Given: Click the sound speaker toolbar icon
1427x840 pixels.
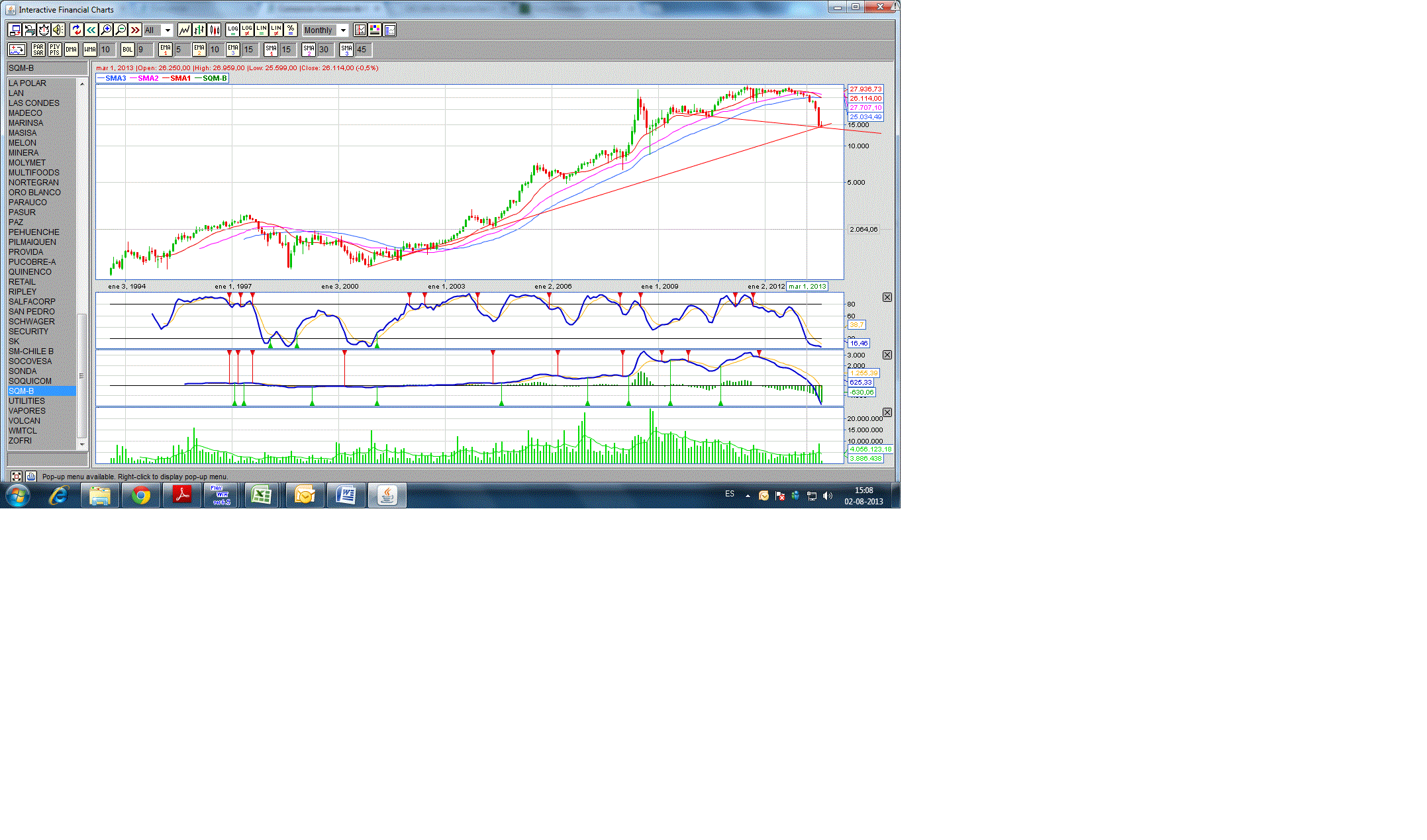Looking at the screenshot, I should click(58, 30).
